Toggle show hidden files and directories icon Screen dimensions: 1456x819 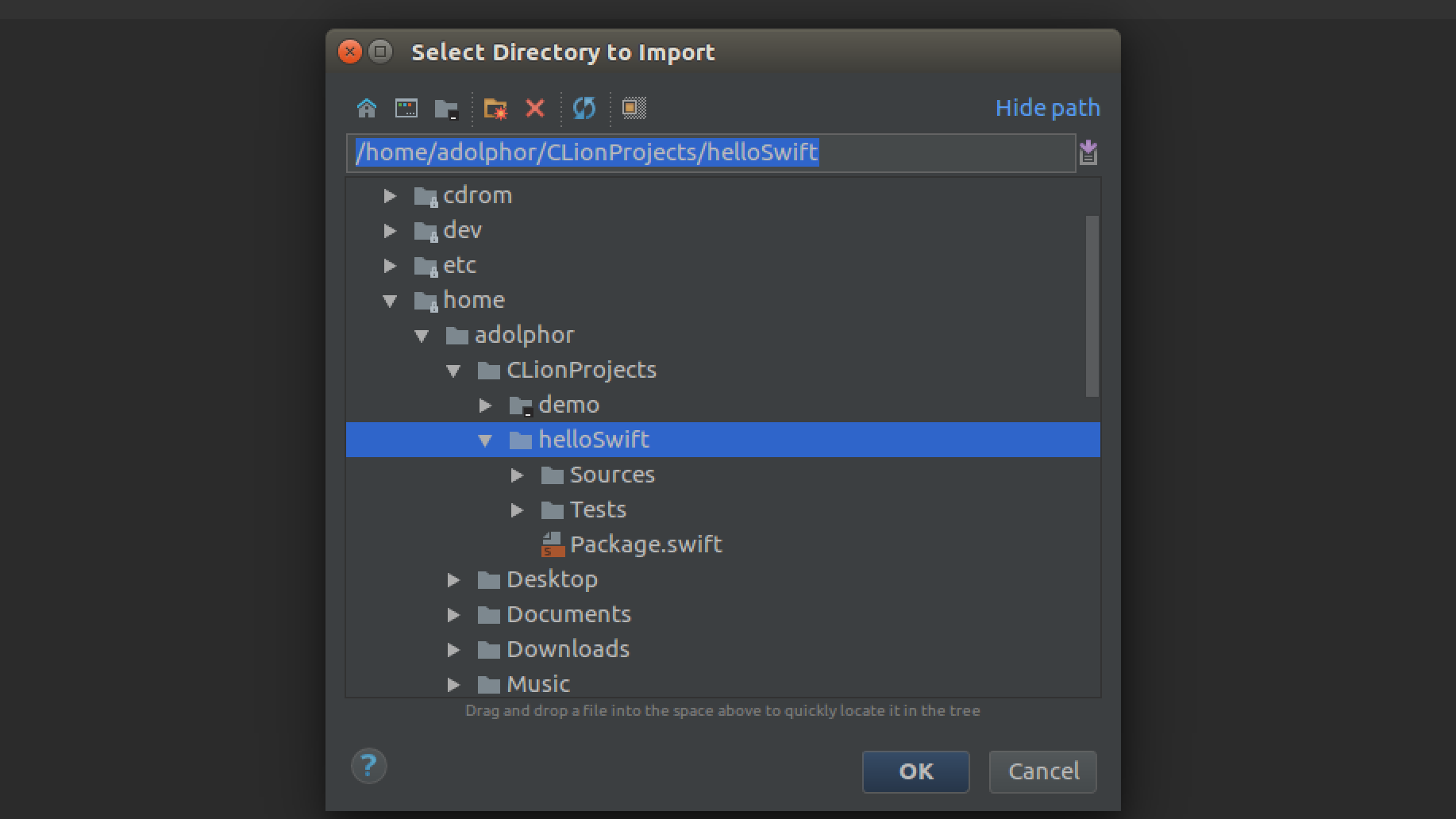634,108
